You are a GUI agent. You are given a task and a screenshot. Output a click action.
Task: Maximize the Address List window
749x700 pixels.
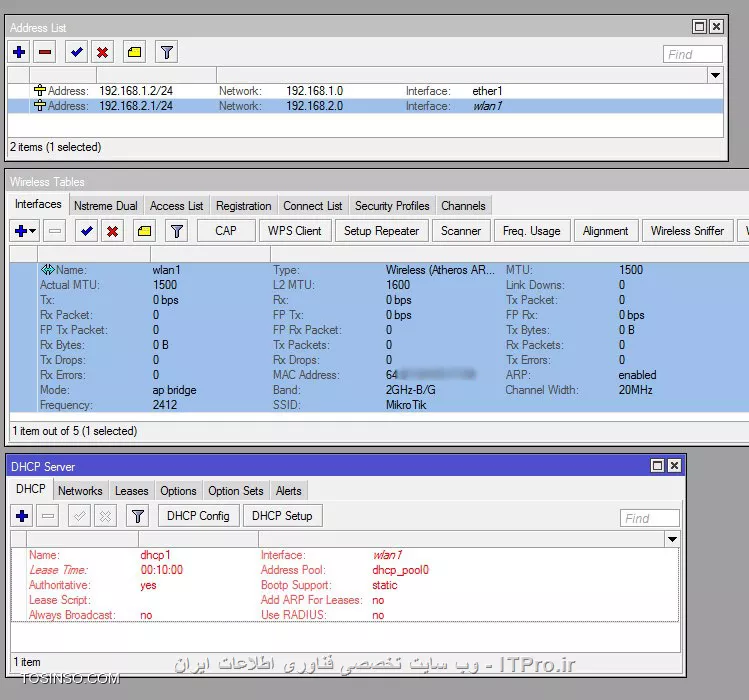(x=699, y=27)
